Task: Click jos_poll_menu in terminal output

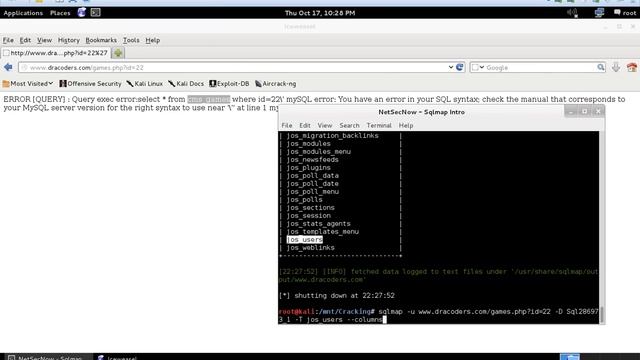Action: (x=312, y=191)
